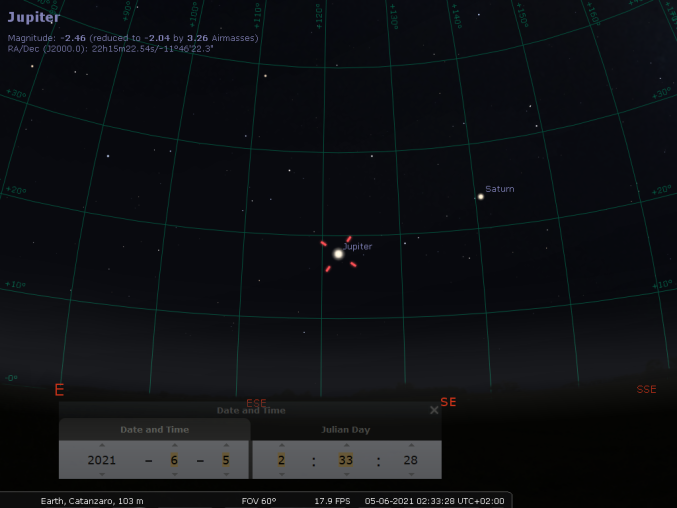Click the Jupiter heading in info panel
This screenshot has width=677, height=508.
coord(34,17)
